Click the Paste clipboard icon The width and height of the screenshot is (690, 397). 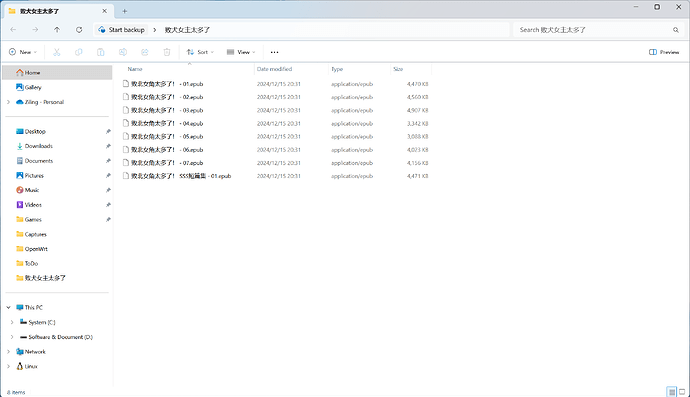click(x=101, y=52)
